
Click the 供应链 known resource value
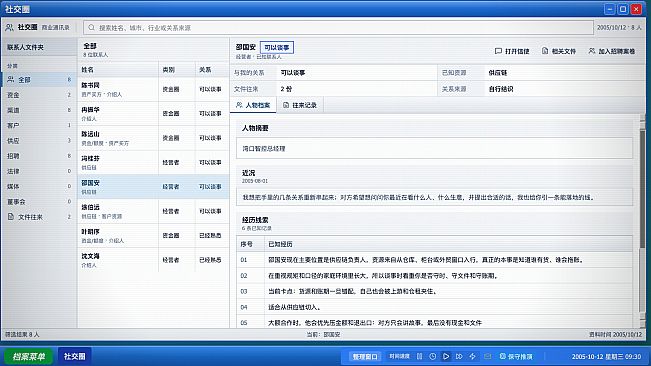click(497, 73)
